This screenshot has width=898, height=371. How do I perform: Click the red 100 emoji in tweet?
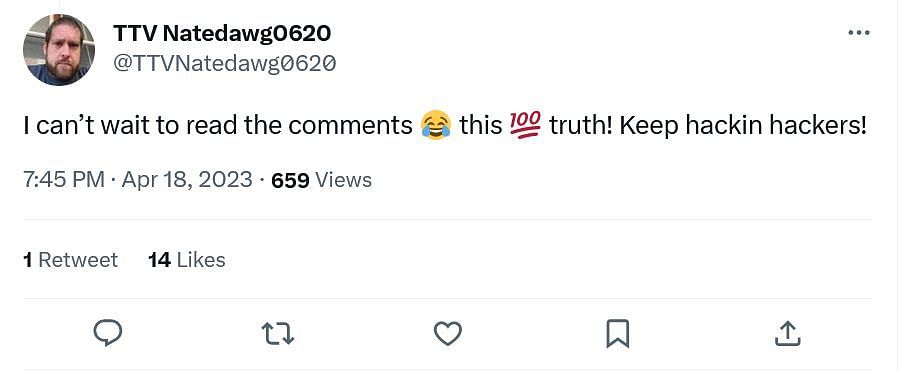pos(525,125)
